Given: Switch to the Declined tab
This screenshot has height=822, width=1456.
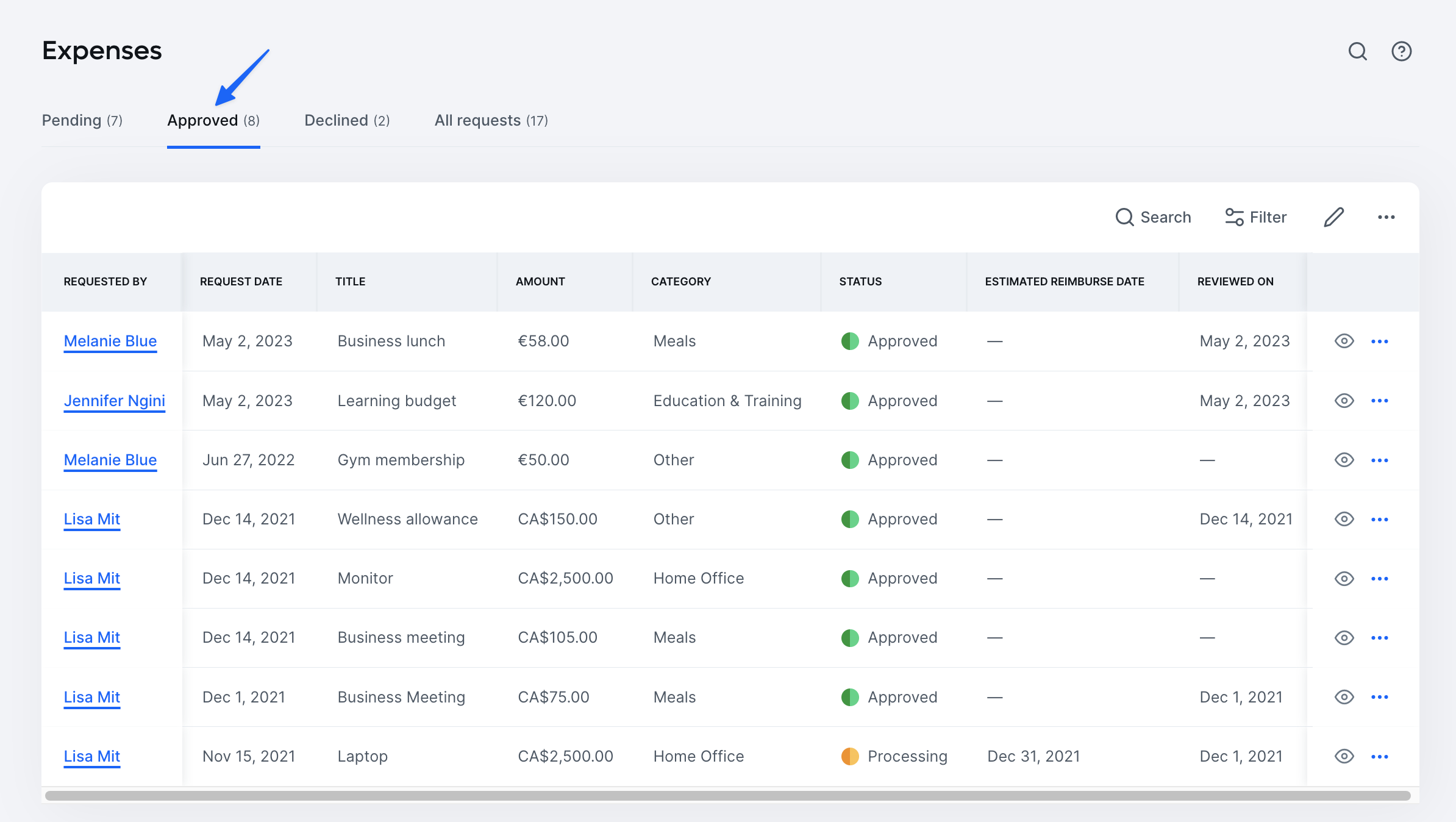Looking at the screenshot, I should tap(347, 120).
